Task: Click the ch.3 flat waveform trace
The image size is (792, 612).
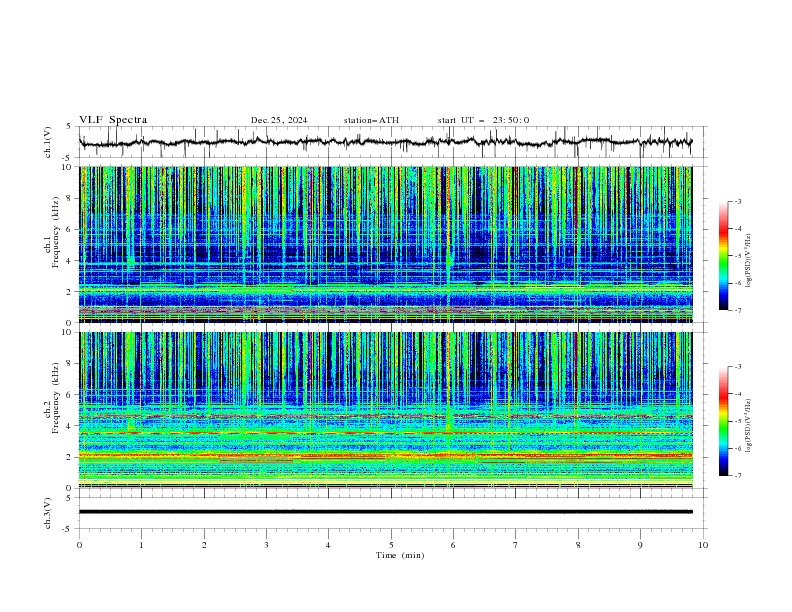Action: click(x=385, y=512)
